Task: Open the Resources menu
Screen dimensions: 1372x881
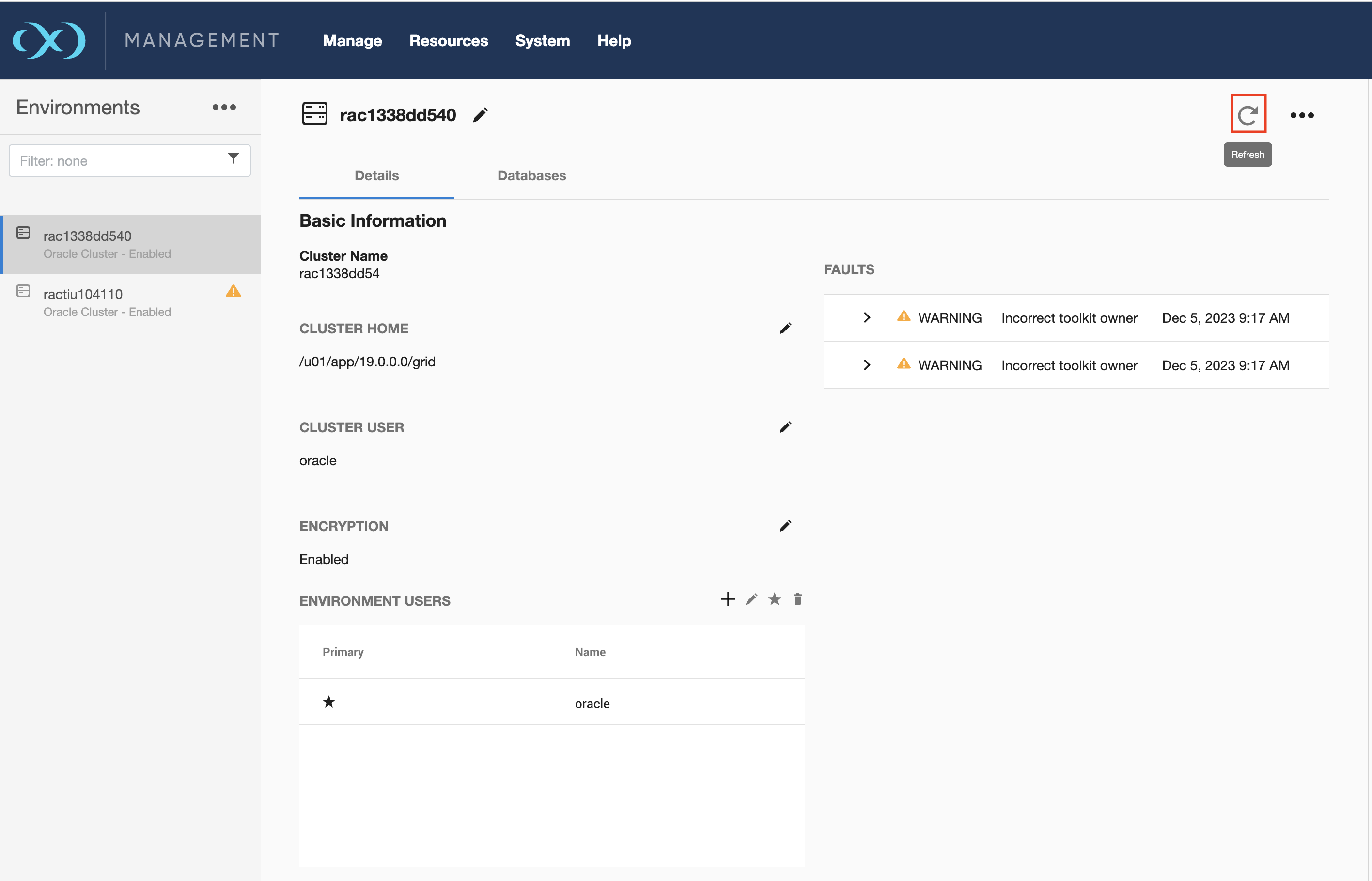Action: click(x=449, y=41)
